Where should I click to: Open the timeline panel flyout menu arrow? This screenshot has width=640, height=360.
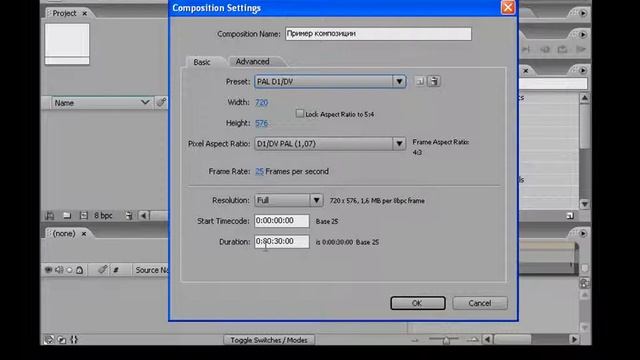tap(582, 233)
